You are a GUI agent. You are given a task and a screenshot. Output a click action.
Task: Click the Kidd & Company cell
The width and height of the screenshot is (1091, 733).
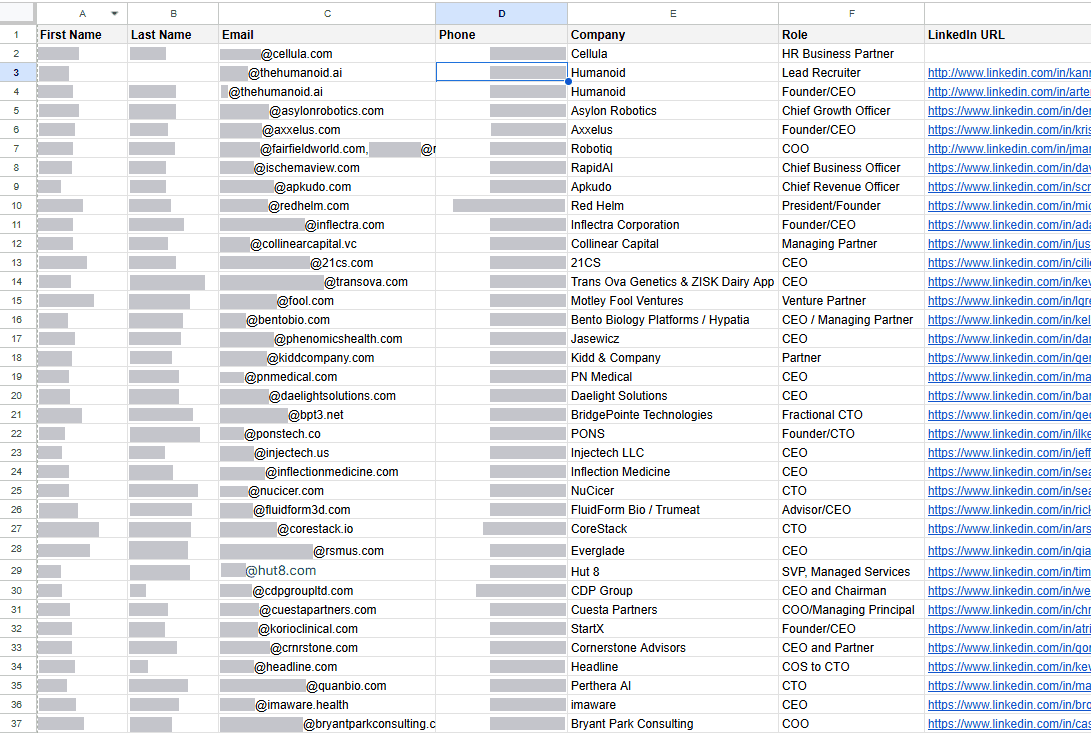click(673, 358)
